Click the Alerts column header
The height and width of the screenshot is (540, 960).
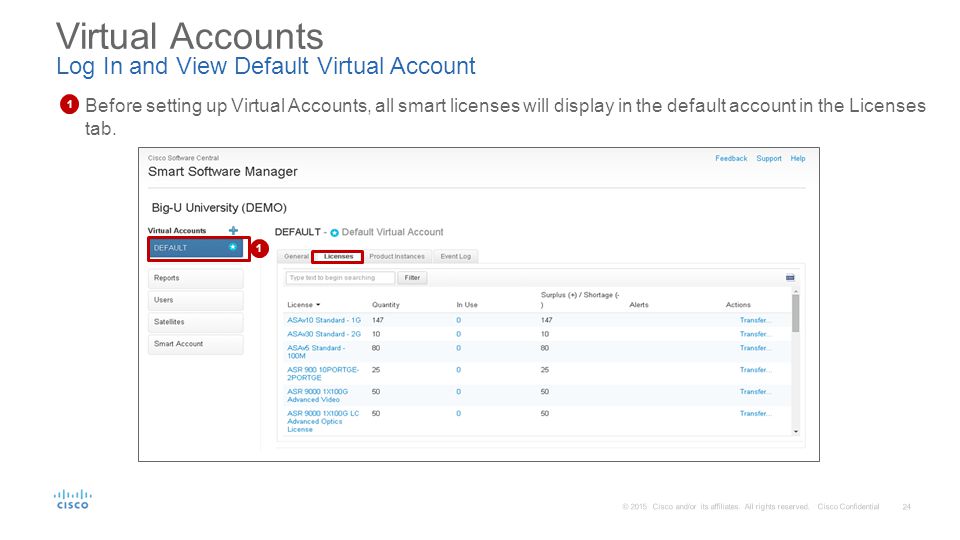pyautogui.click(x=639, y=305)
